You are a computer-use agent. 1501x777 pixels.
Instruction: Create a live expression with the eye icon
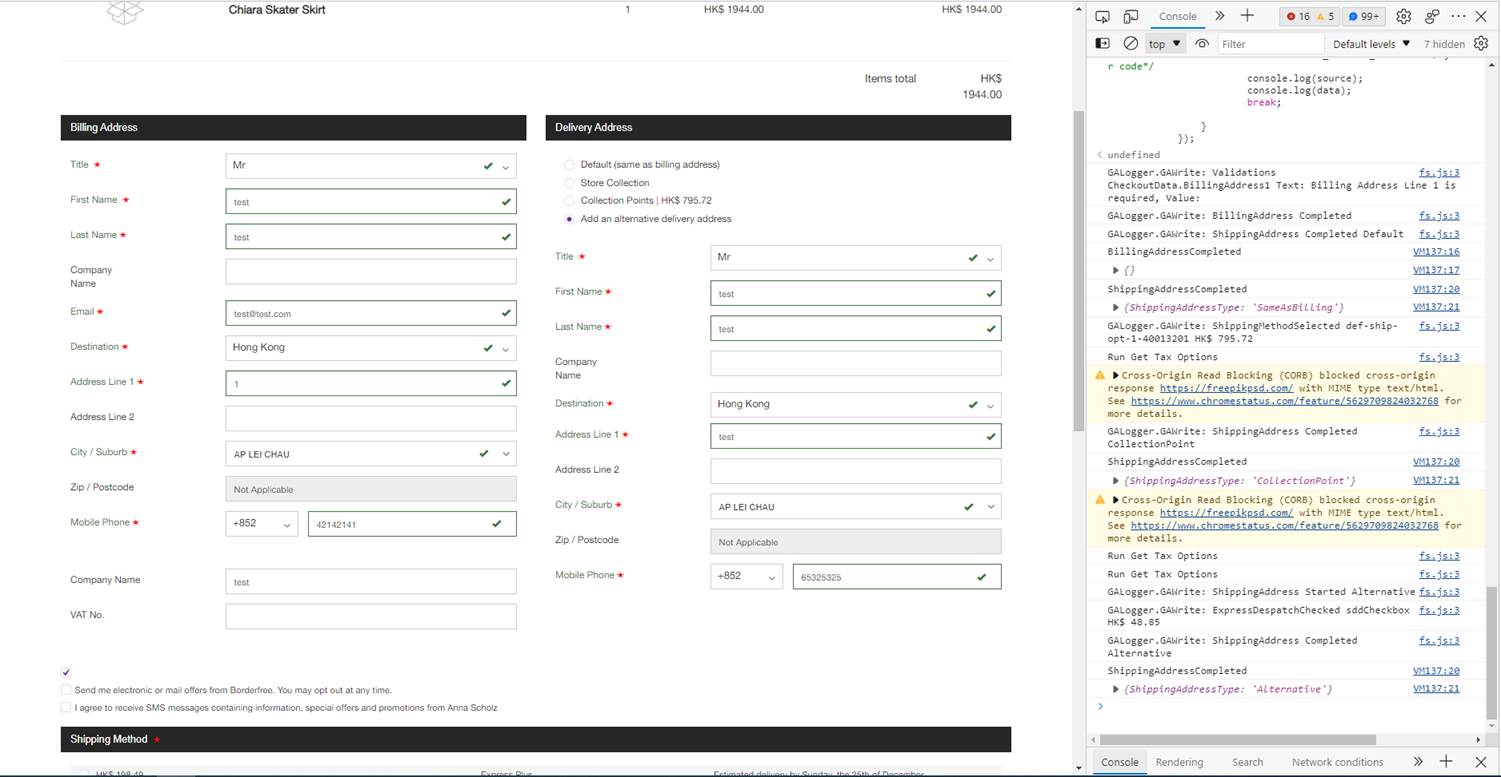[x=1202, y=44]
